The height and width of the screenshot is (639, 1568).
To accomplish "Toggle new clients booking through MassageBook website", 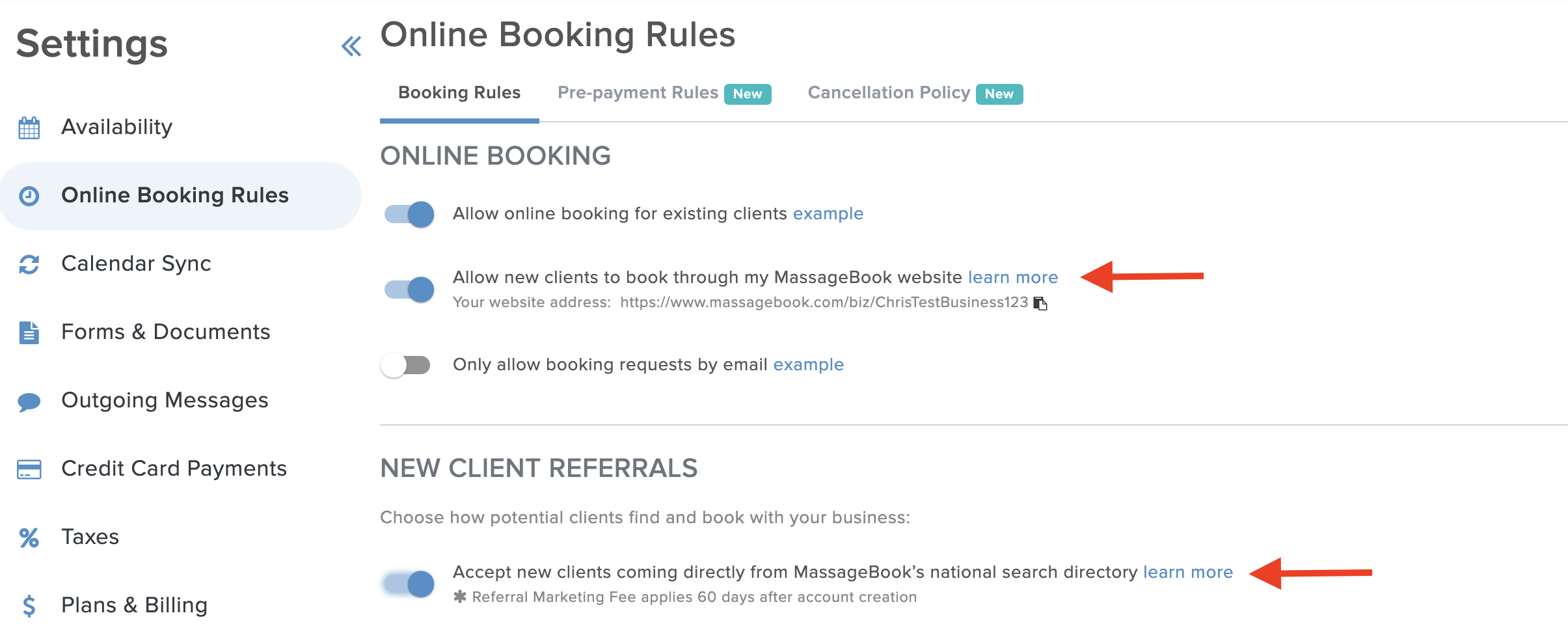I will [x=409, y=290].
